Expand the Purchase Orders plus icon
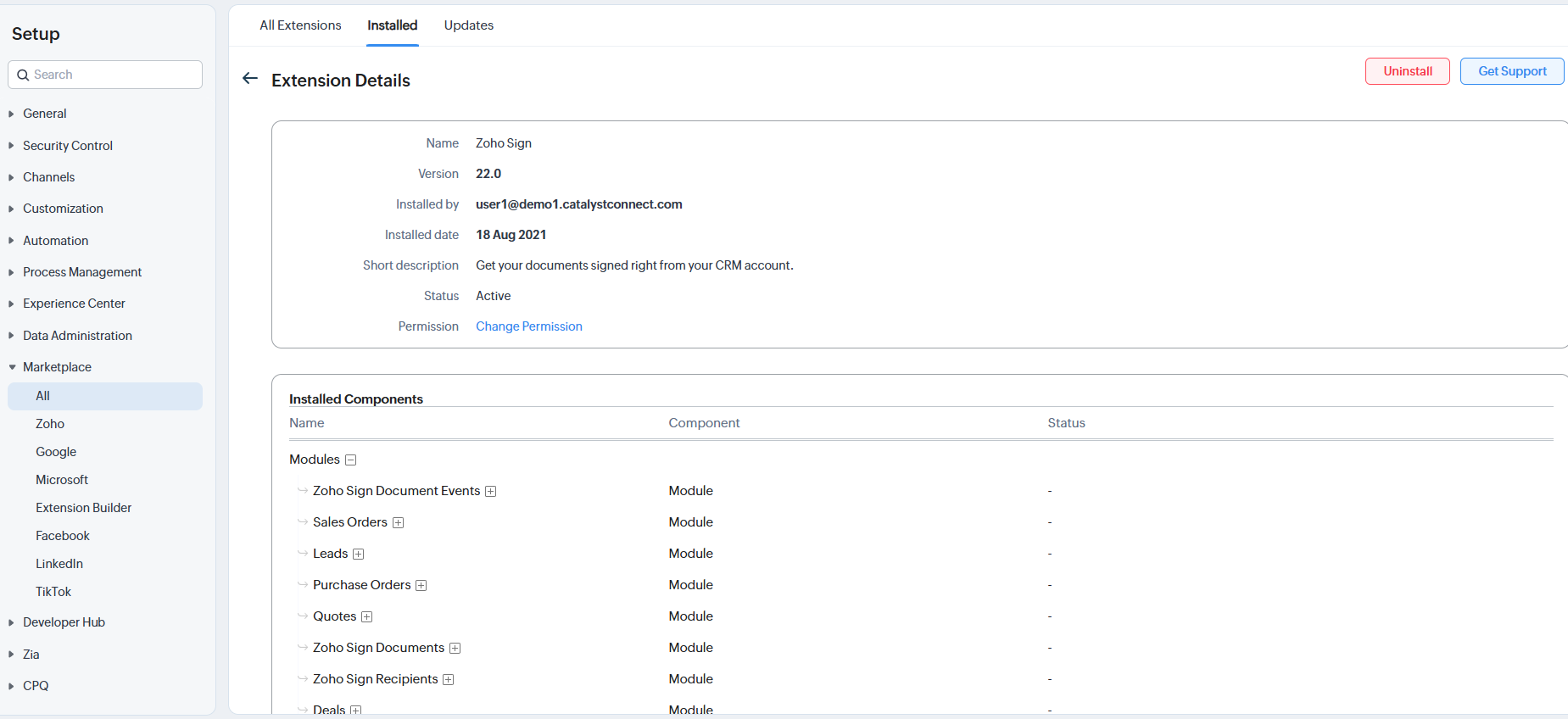 click(421, 586)
